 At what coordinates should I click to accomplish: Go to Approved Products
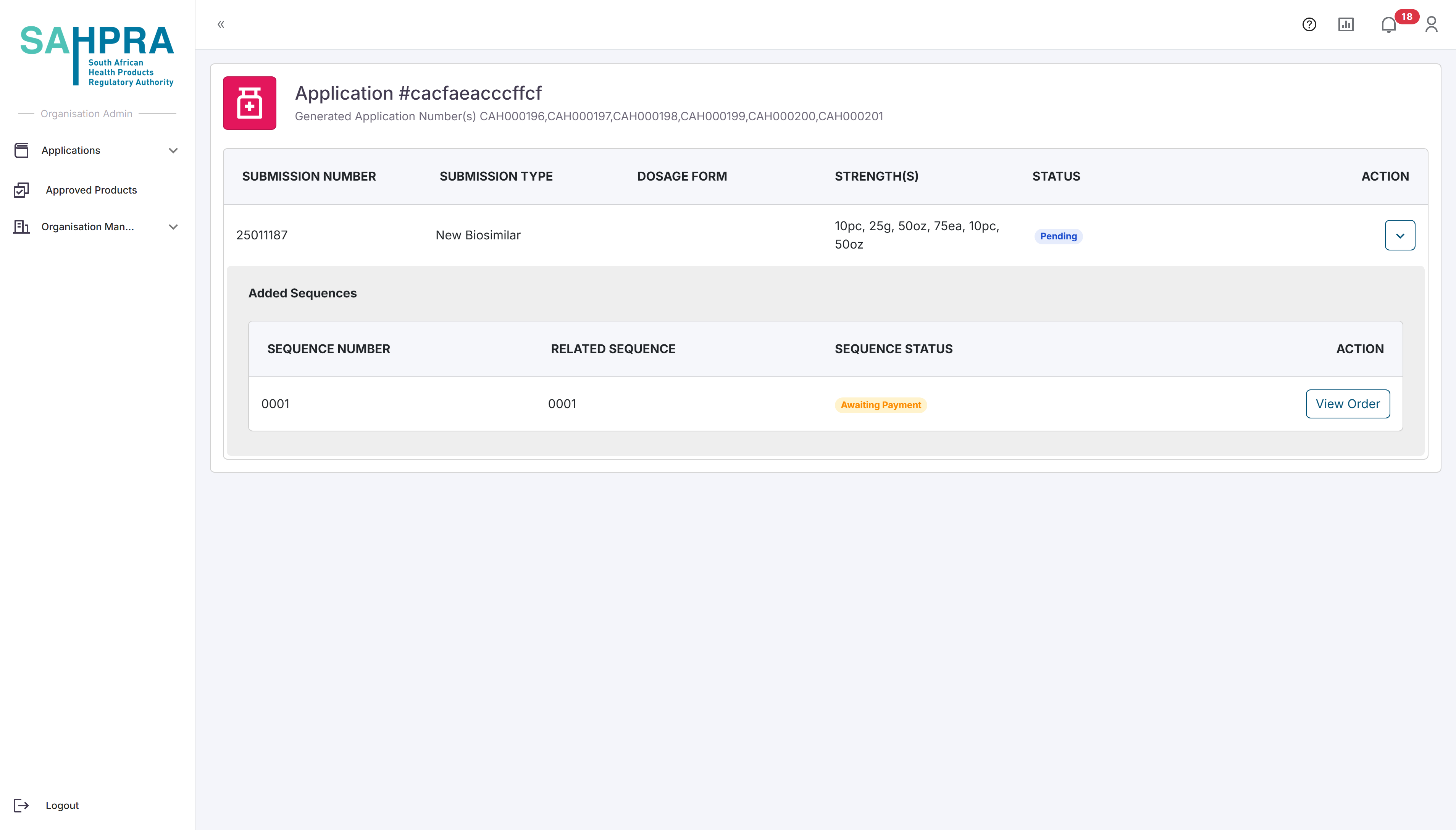[x=91, y=191]
